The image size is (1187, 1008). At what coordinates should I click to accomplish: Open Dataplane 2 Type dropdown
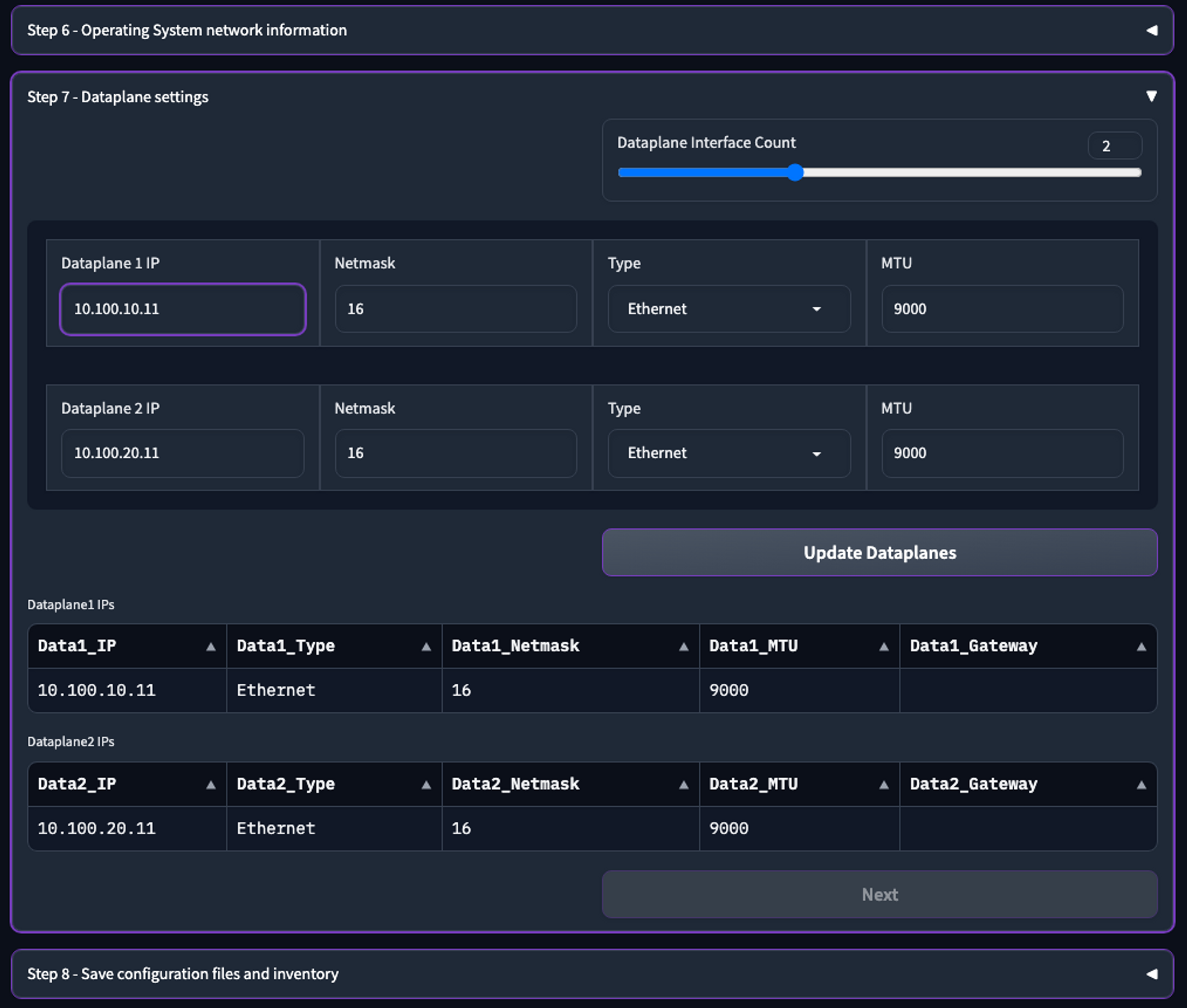click(x=729, y=453)
